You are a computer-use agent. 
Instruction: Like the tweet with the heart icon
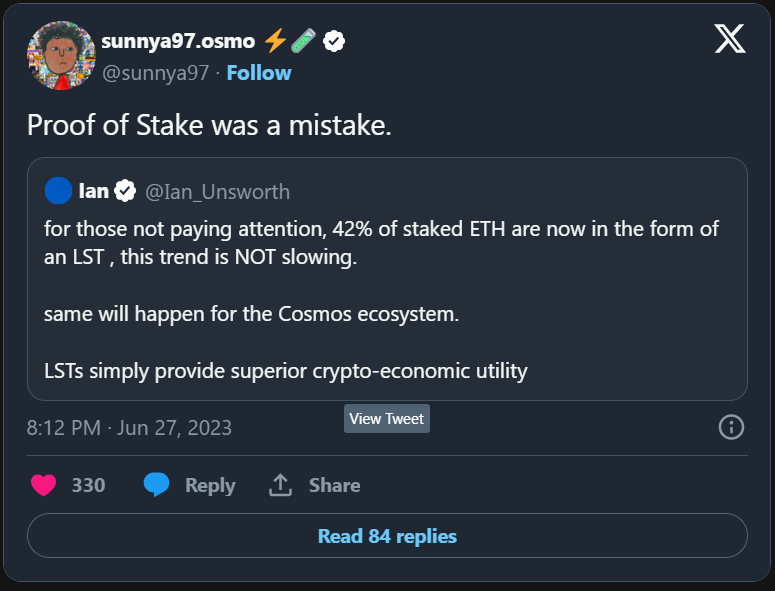[43, 485]
